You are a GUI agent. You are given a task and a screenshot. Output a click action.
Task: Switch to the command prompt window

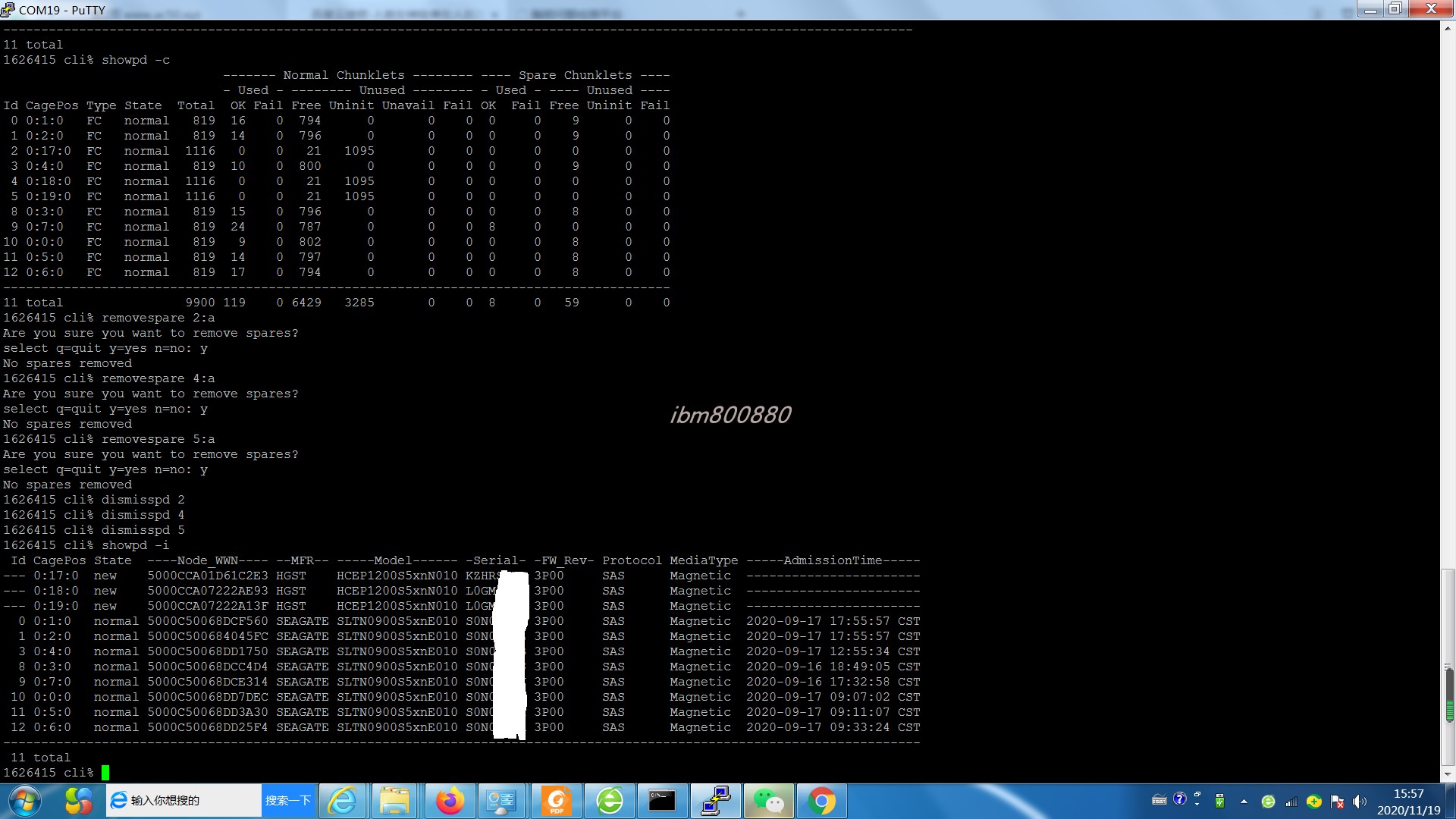click(661, 801)
